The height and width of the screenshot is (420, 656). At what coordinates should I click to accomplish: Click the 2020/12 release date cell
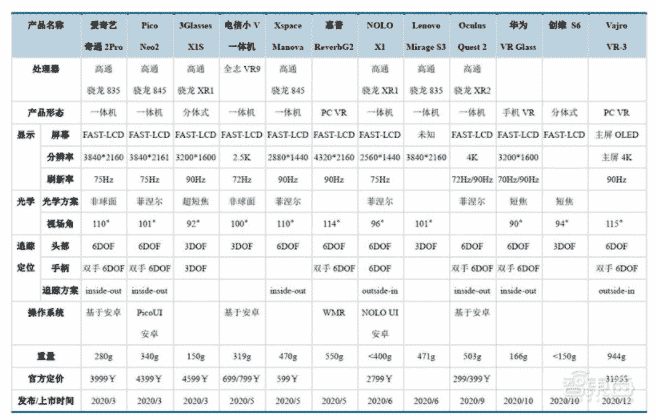(x=617, y=401)
